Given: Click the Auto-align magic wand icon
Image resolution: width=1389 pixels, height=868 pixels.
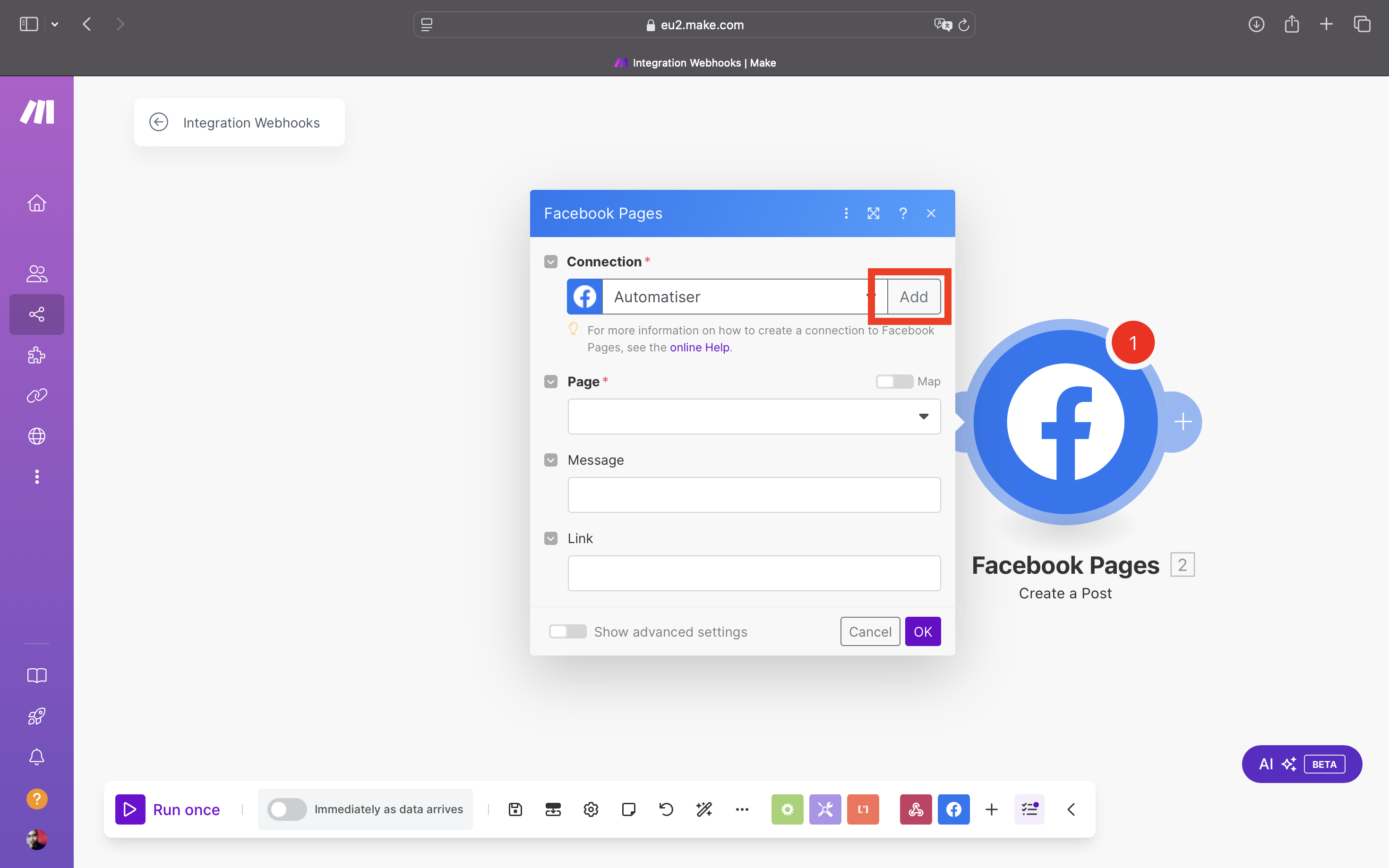Looking at the screenshot, I should tap(704, 809).
